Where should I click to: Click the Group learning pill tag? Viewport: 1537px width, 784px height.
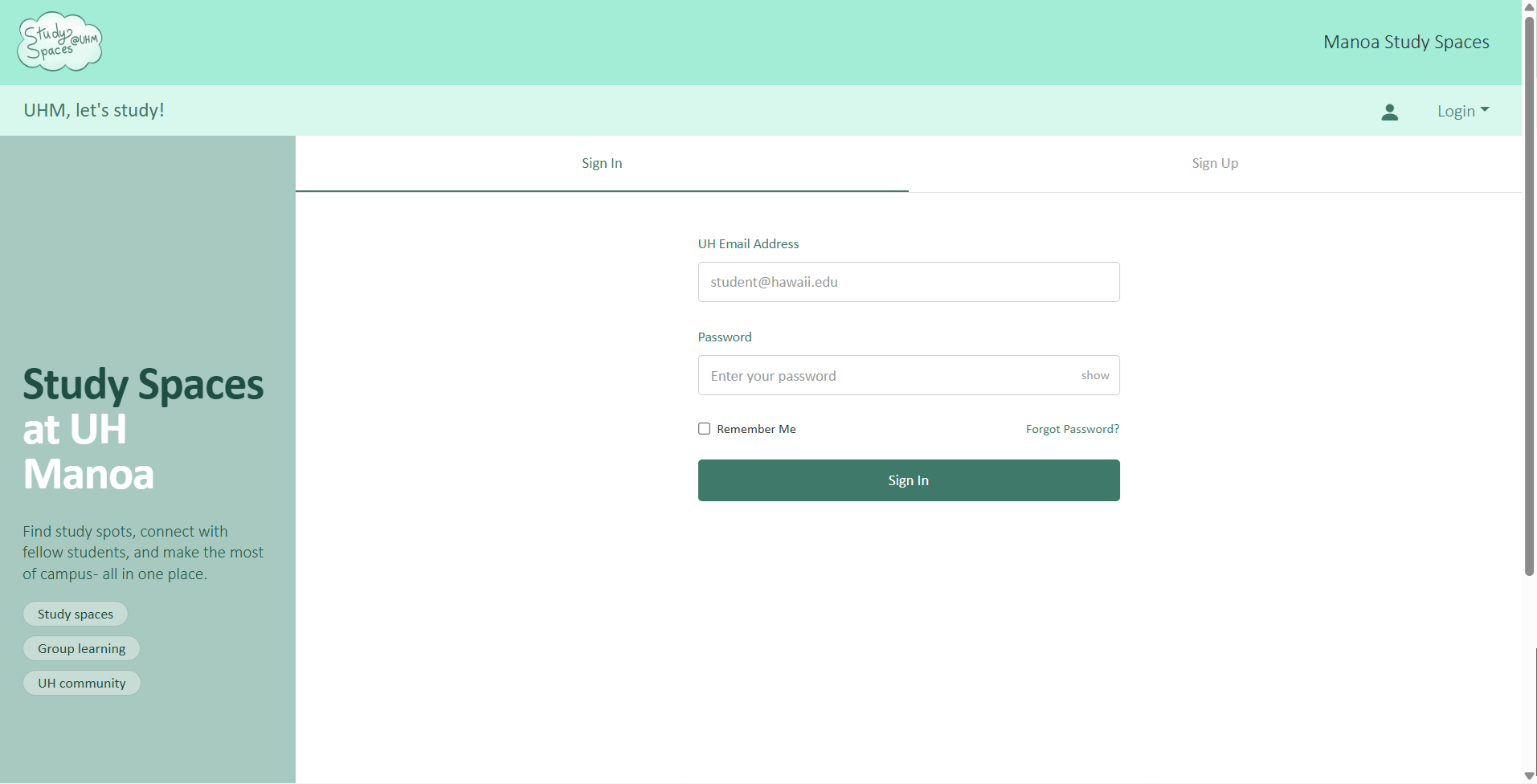(x=81, y=648)
